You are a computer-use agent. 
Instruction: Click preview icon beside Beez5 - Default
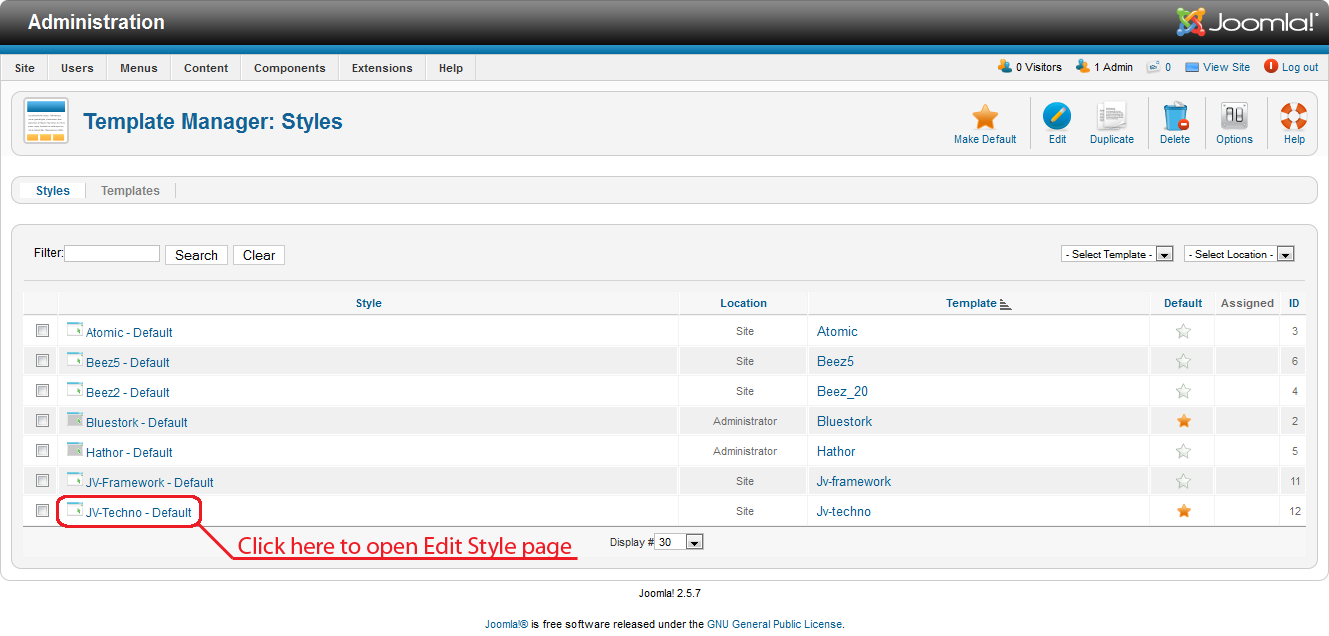pyautogui.click(x=75, y=359)
